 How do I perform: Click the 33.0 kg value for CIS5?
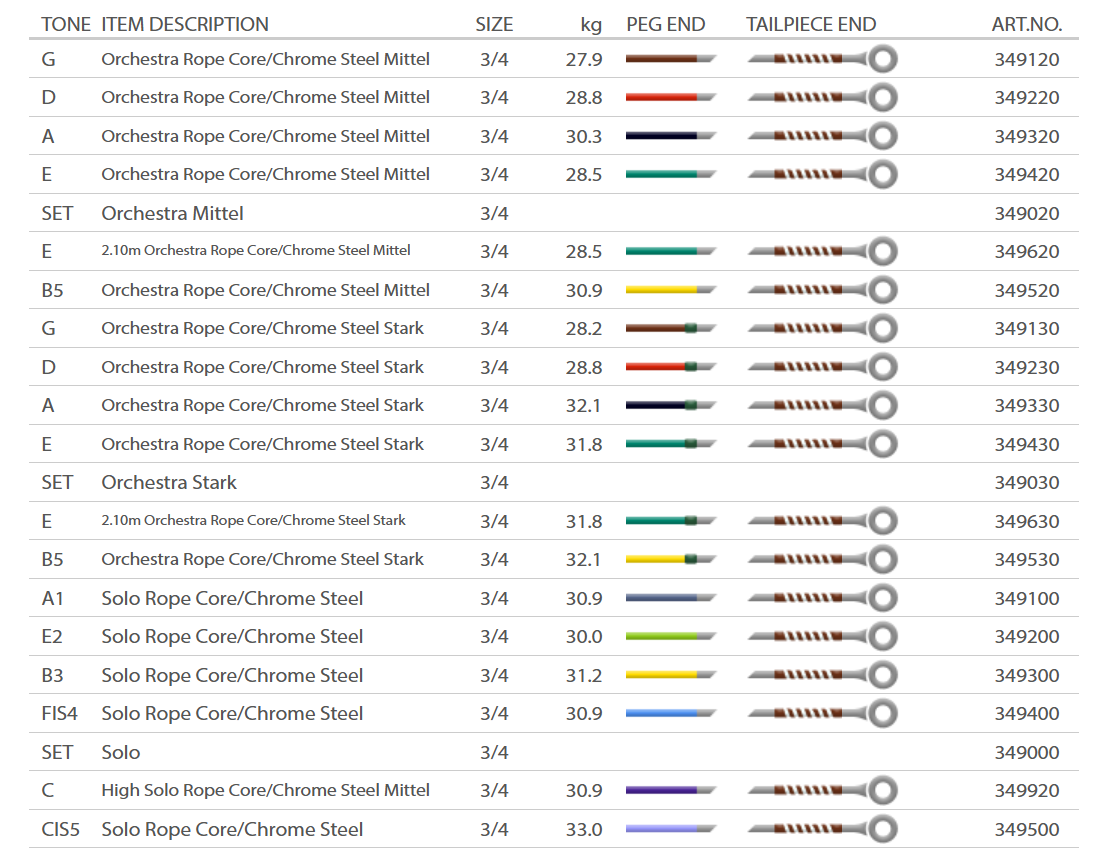[x=584, y=830]
